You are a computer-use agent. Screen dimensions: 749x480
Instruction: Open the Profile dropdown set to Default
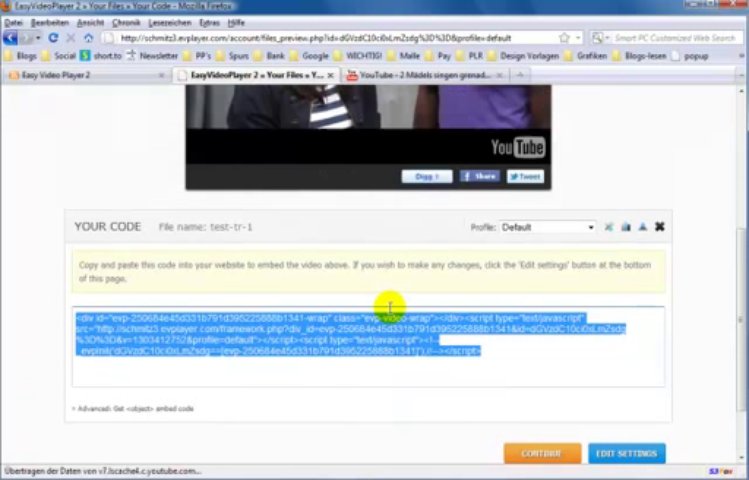click(547, 227)
